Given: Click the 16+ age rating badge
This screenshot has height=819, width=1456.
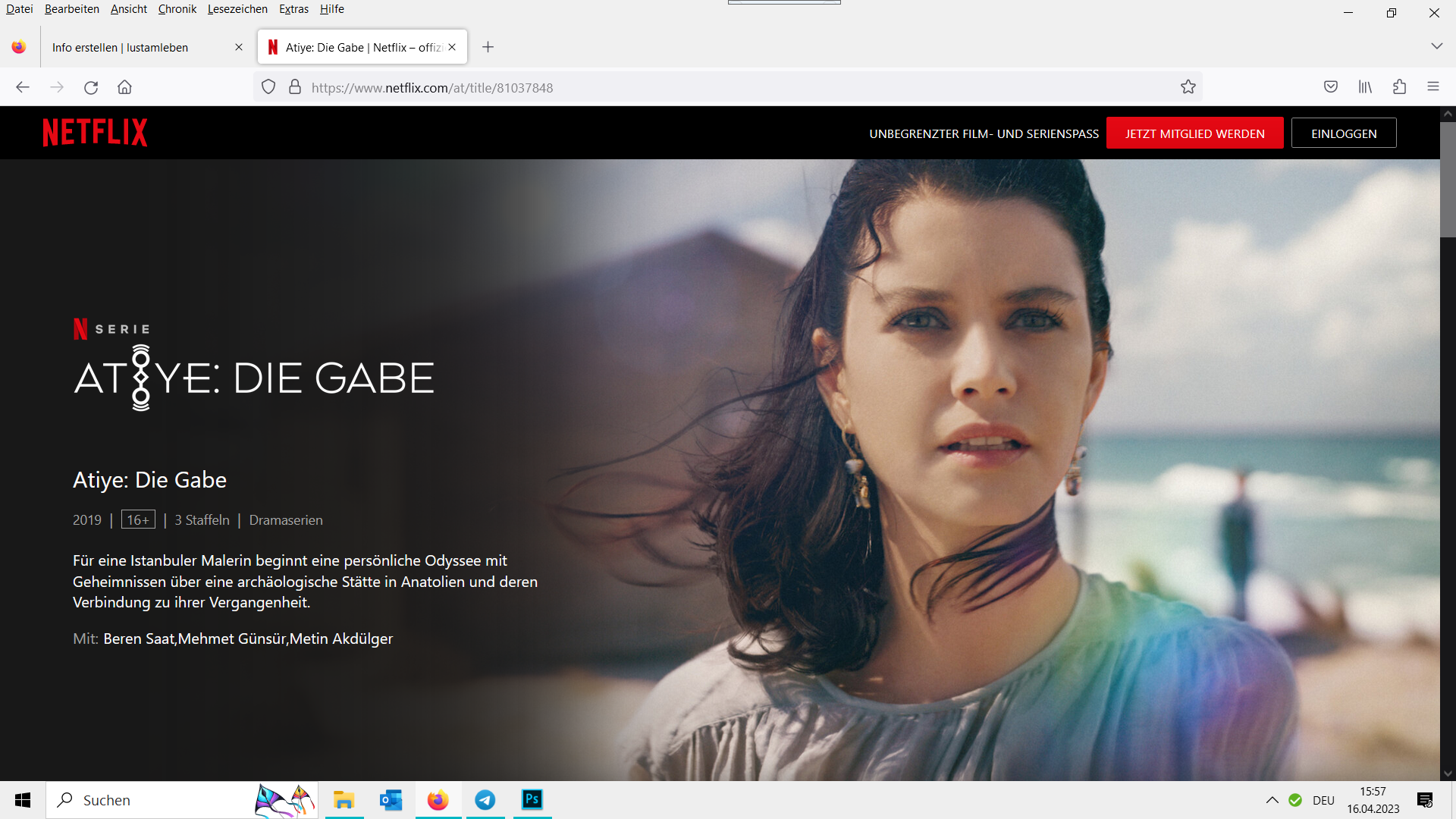Looking at the screenshot, I should coord(138,520).
